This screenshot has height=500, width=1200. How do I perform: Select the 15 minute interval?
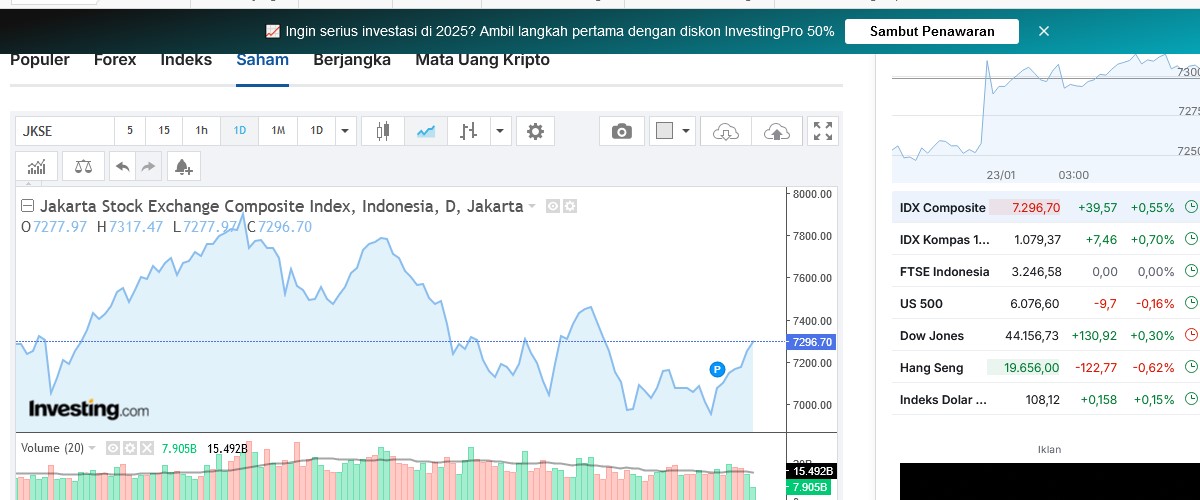coord(164,130)
